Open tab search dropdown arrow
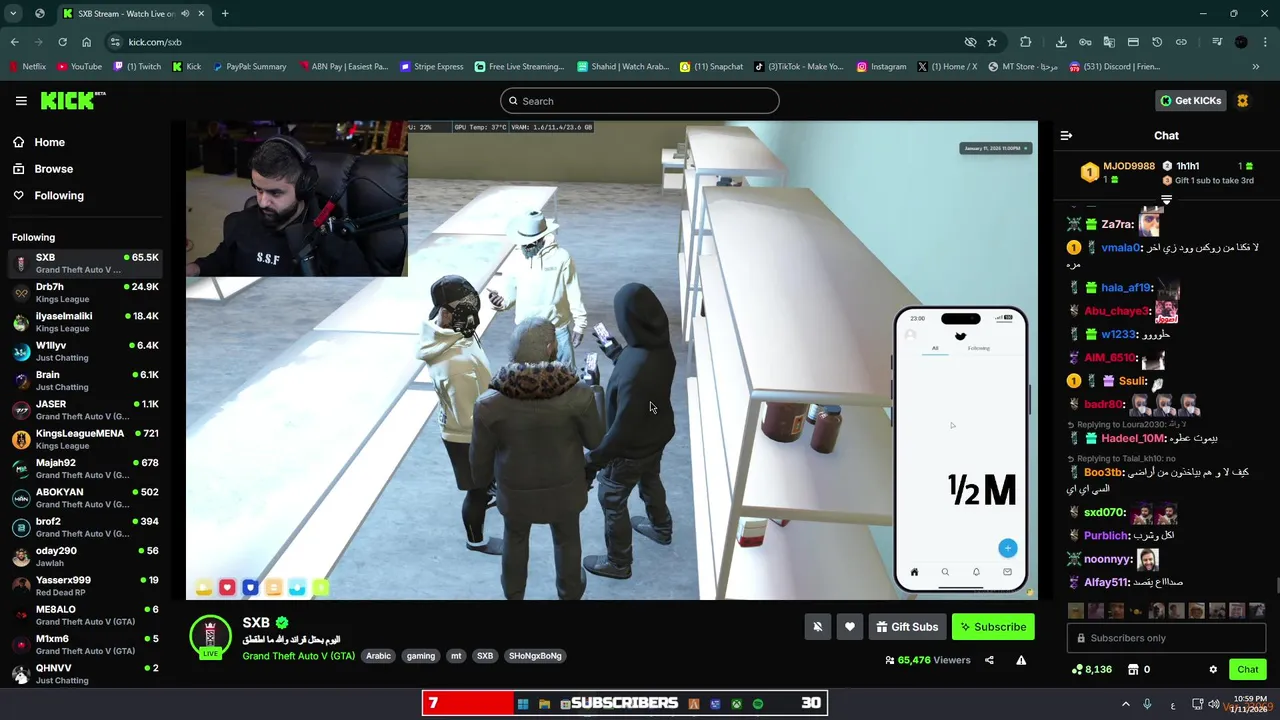 coord(13,14)
